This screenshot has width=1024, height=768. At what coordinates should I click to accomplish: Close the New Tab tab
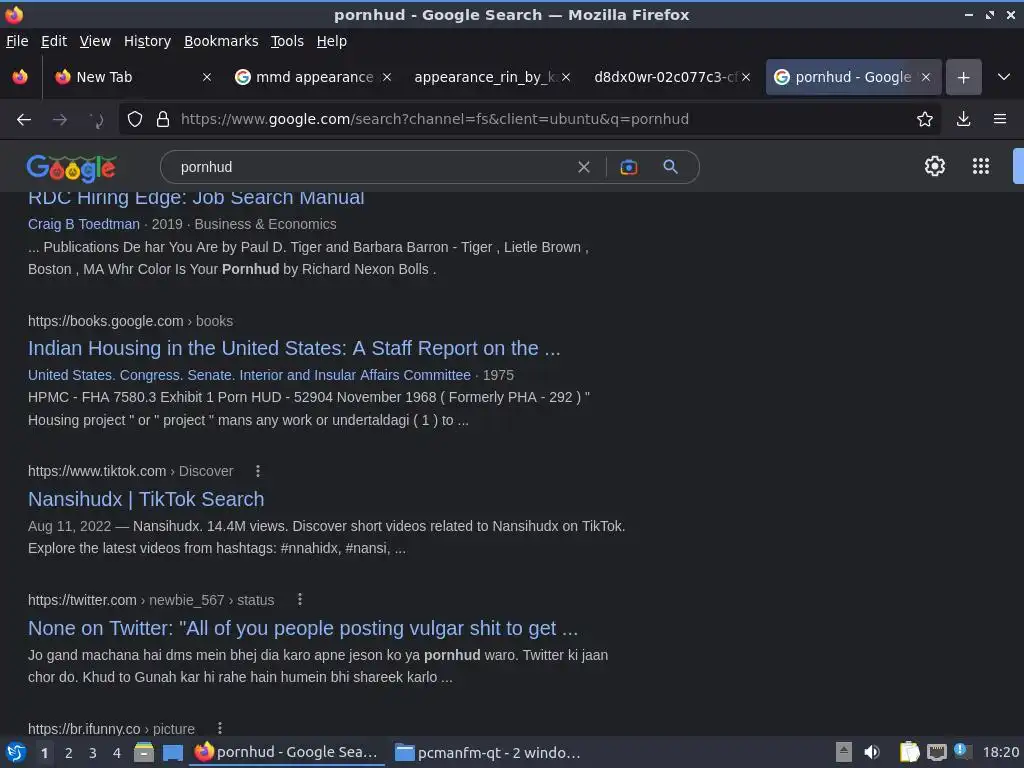[206, 77]
